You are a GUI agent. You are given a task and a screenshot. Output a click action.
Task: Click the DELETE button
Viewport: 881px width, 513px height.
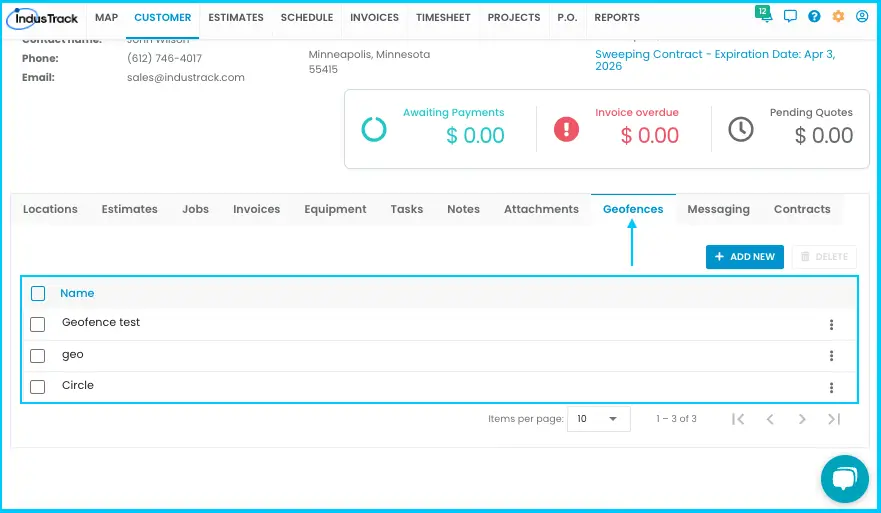(x=824, y=257)
